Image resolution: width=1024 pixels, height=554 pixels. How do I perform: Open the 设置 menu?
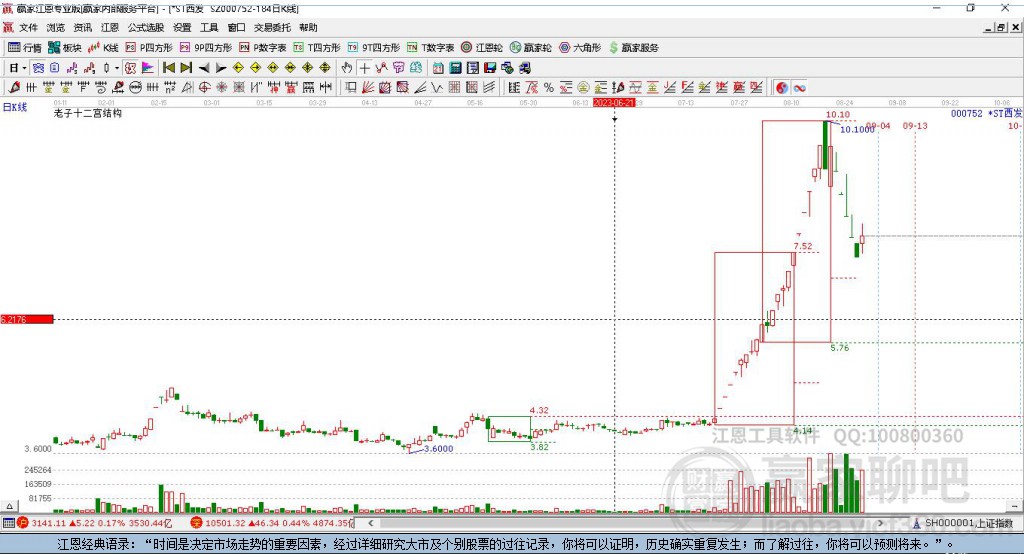point(182,27)
